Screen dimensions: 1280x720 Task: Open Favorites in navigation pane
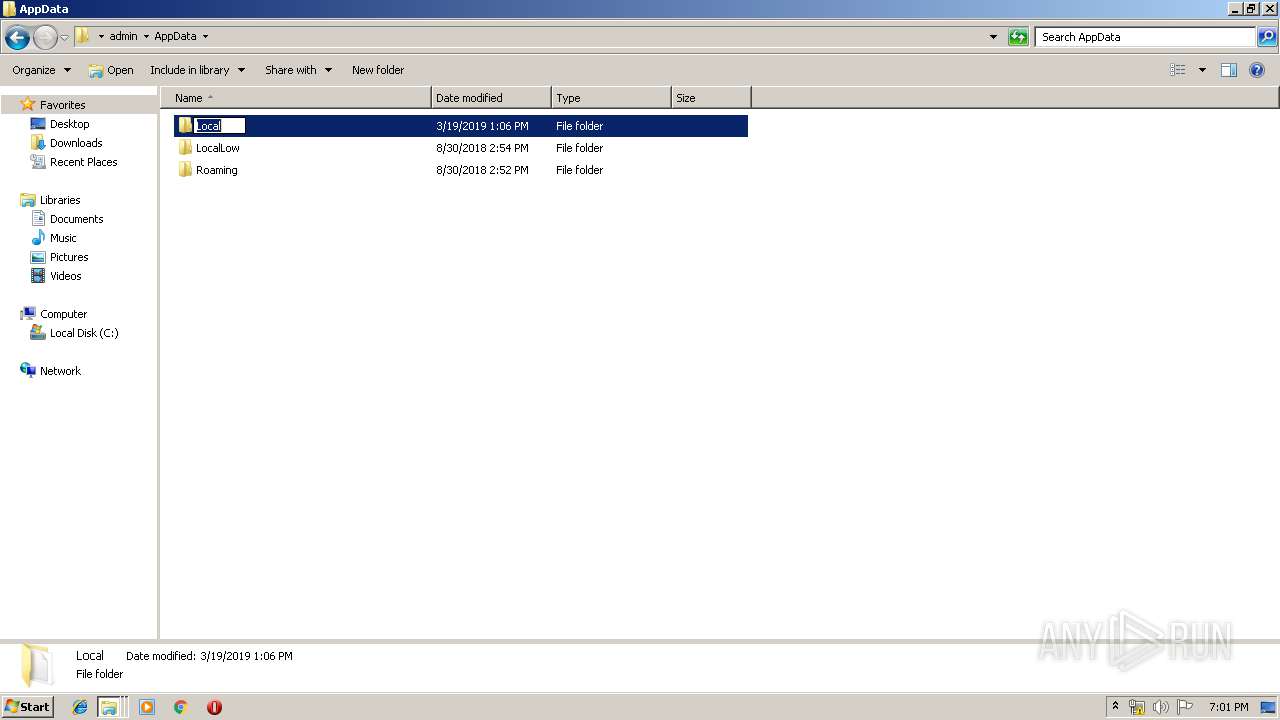(x=62, y=105)
